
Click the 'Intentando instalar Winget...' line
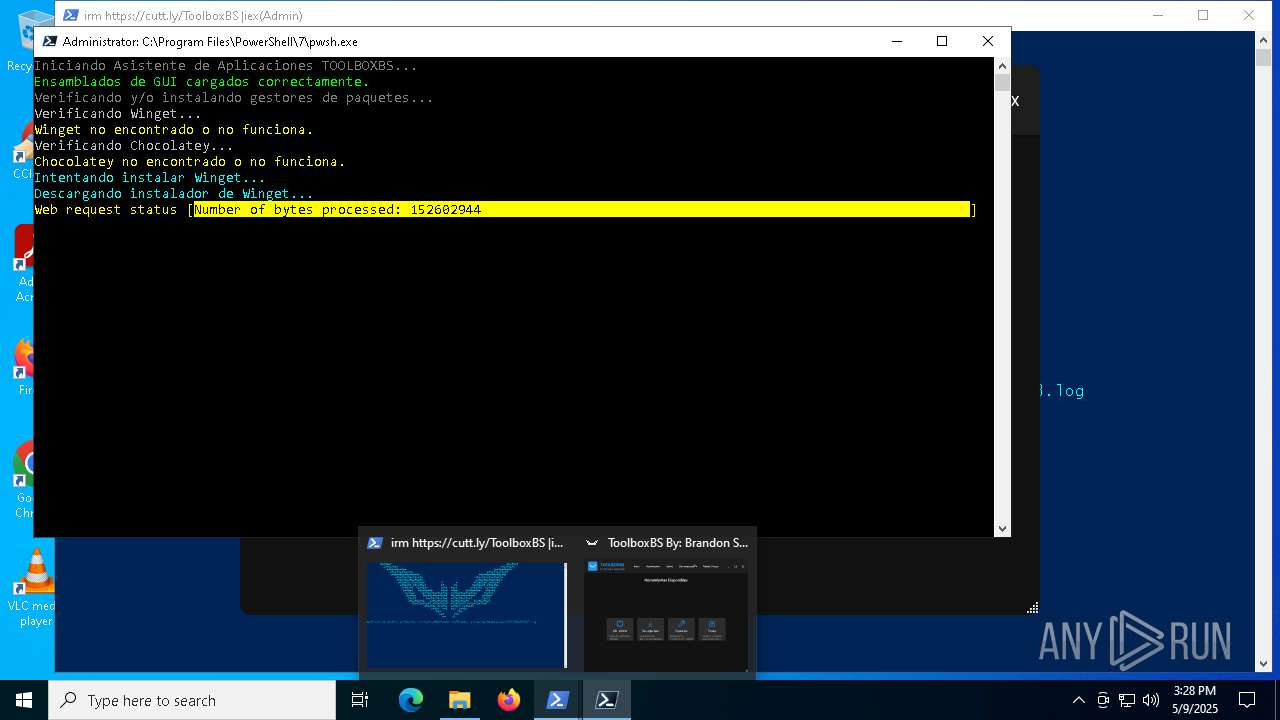tap(150, 177)
